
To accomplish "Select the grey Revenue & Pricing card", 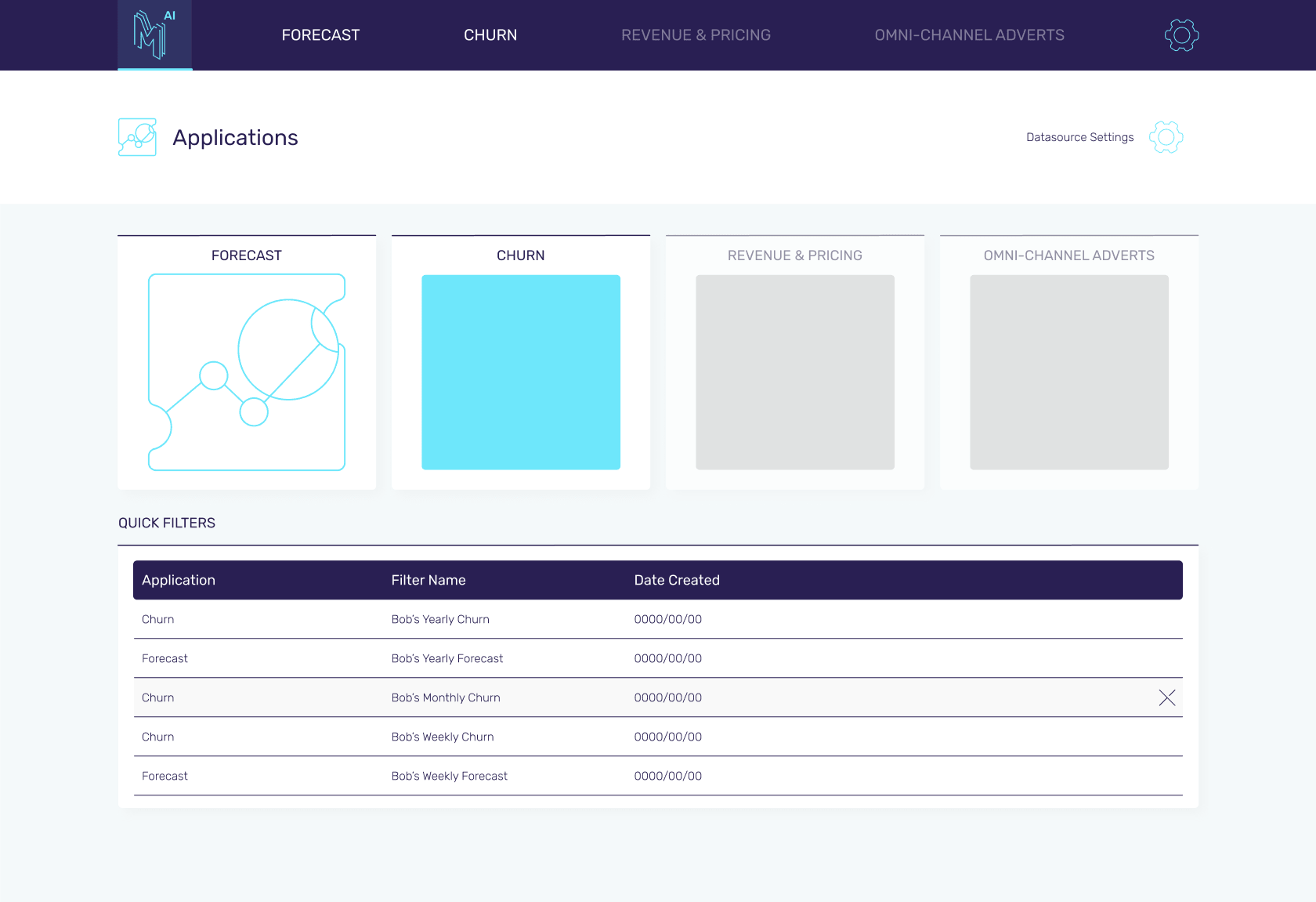I will coord(795,372).
